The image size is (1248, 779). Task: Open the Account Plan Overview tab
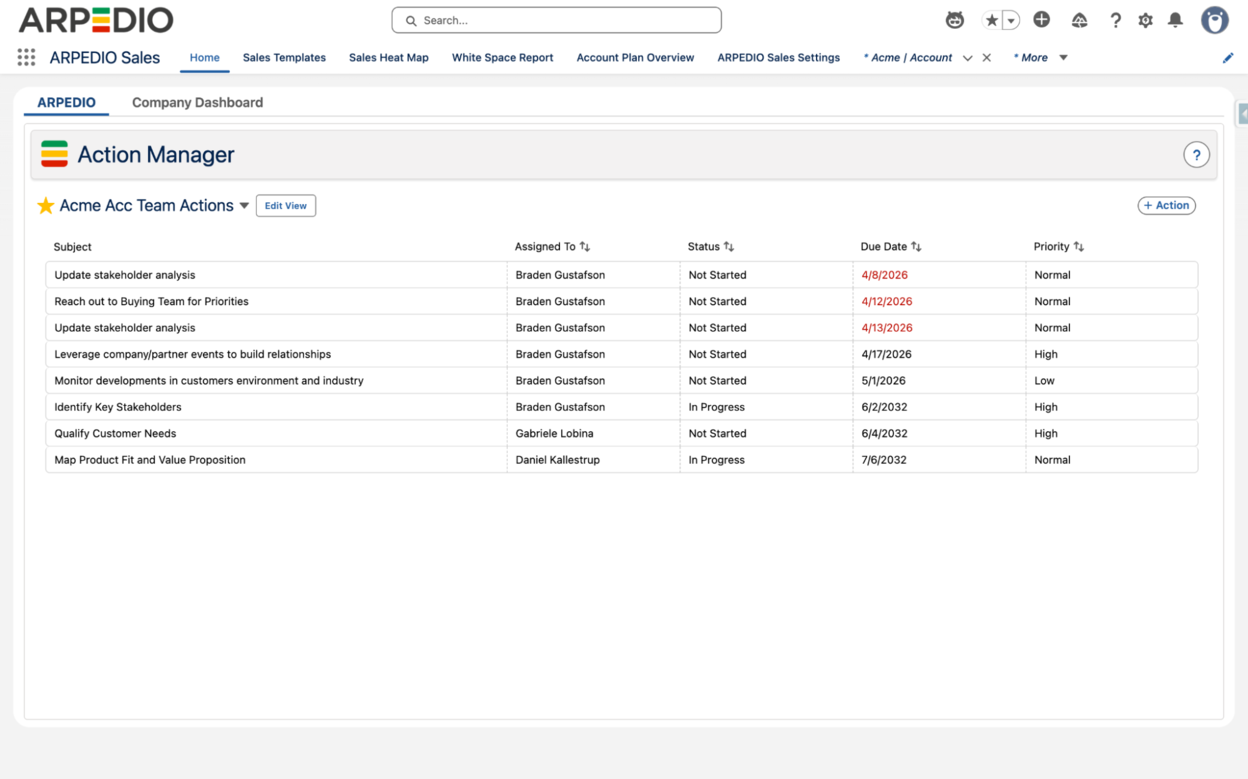(x=635, y=58)
